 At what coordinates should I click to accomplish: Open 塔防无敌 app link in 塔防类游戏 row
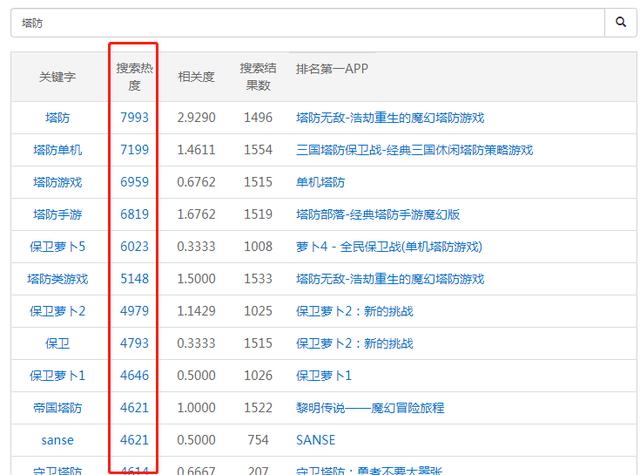(390, 279)
